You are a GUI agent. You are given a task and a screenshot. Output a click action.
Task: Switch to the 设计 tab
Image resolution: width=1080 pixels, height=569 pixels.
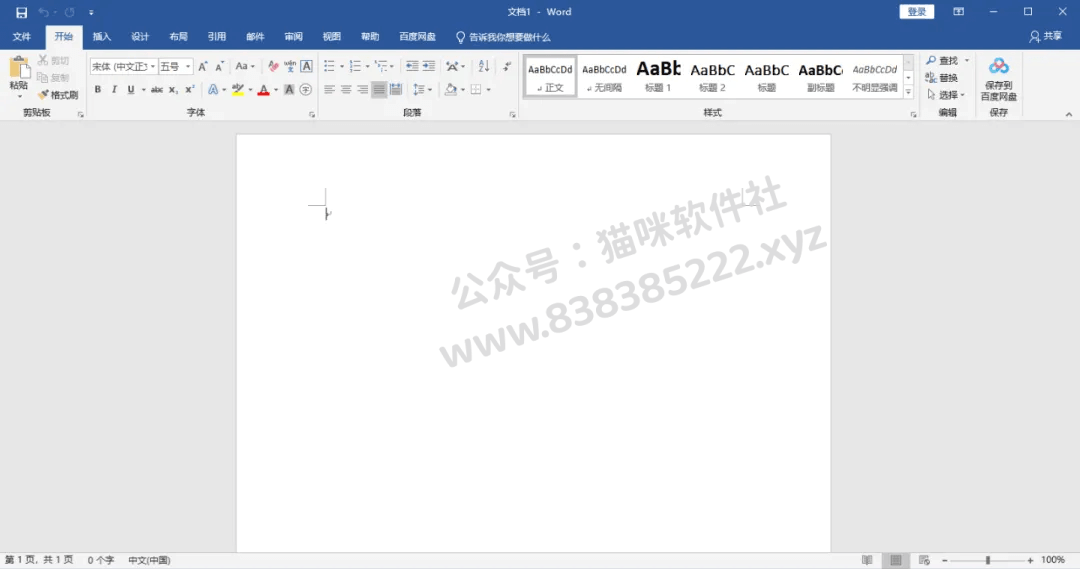tap(140, 37)
